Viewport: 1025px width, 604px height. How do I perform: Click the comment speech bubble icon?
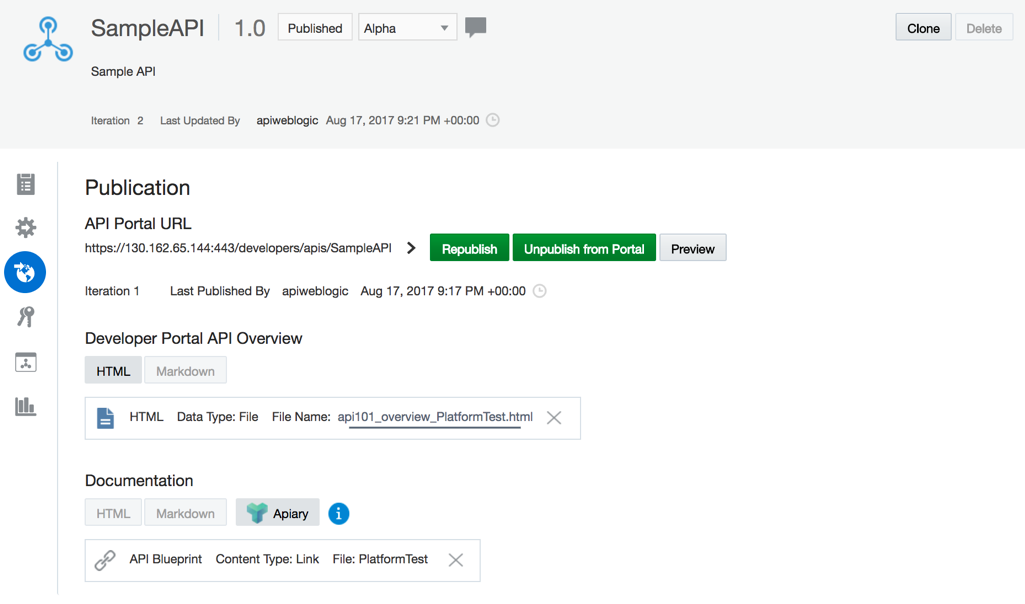click(475, 27)
